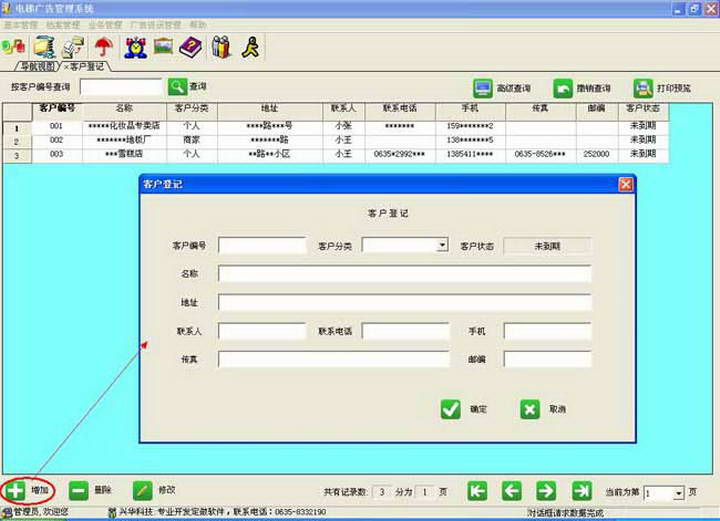Click the green checkmark 确定 confirm icon
This screenshot has width=720, height=521.
tap(450, 409)
